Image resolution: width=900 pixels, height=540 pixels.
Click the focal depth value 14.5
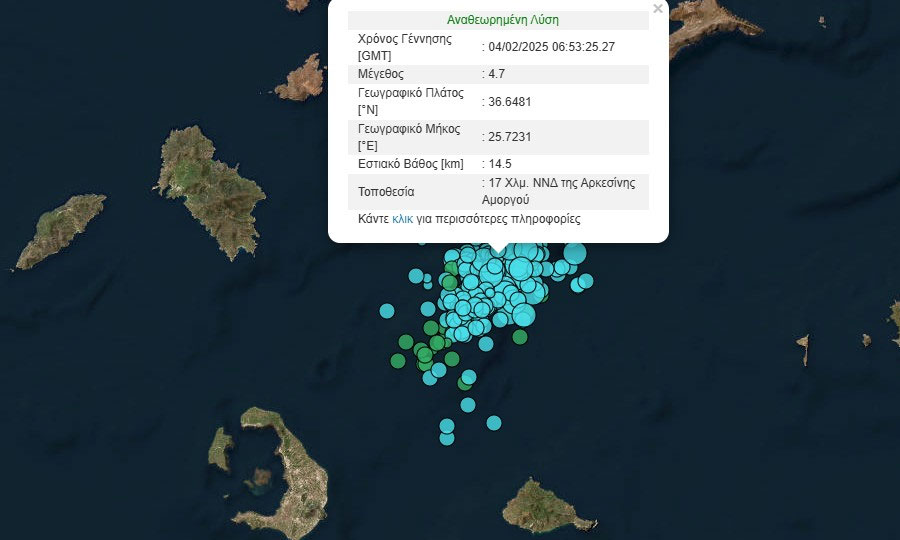[498, 163]
